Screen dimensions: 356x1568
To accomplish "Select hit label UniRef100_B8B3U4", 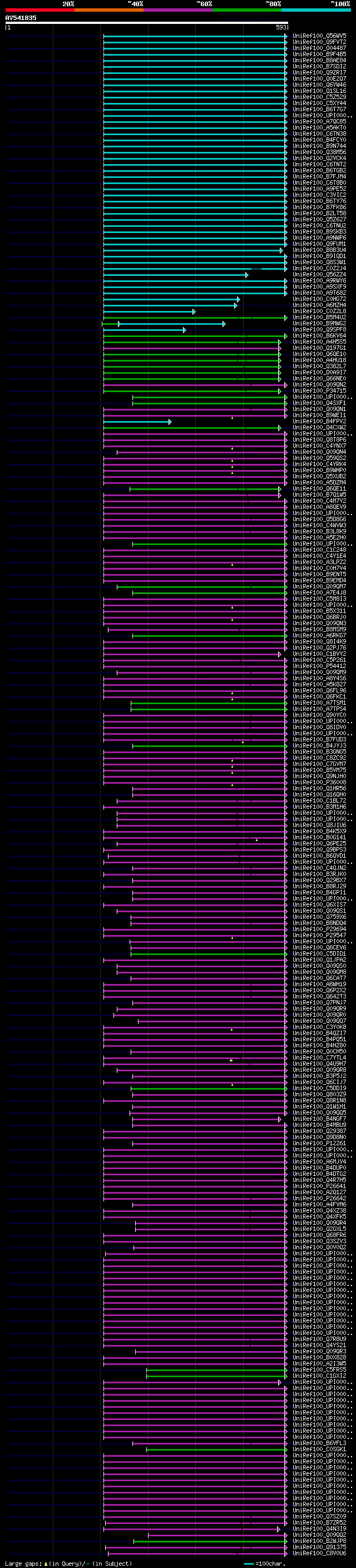I will click(x=319, y=250).
